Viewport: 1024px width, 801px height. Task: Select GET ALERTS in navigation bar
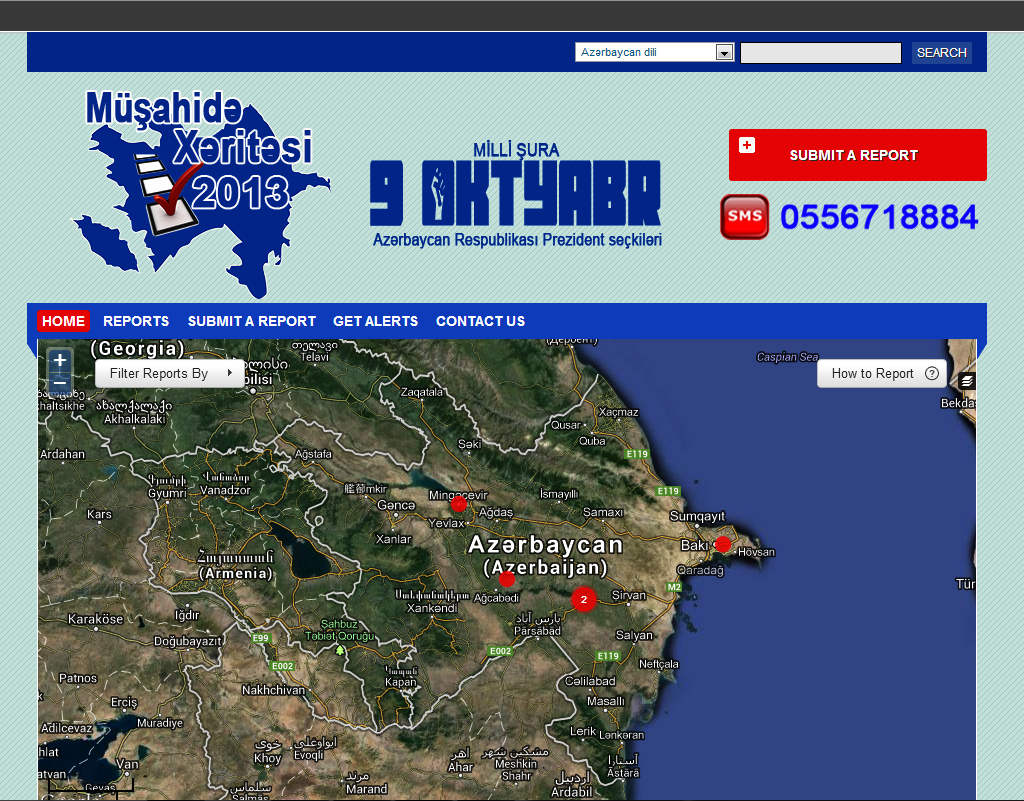coord(375,321)
